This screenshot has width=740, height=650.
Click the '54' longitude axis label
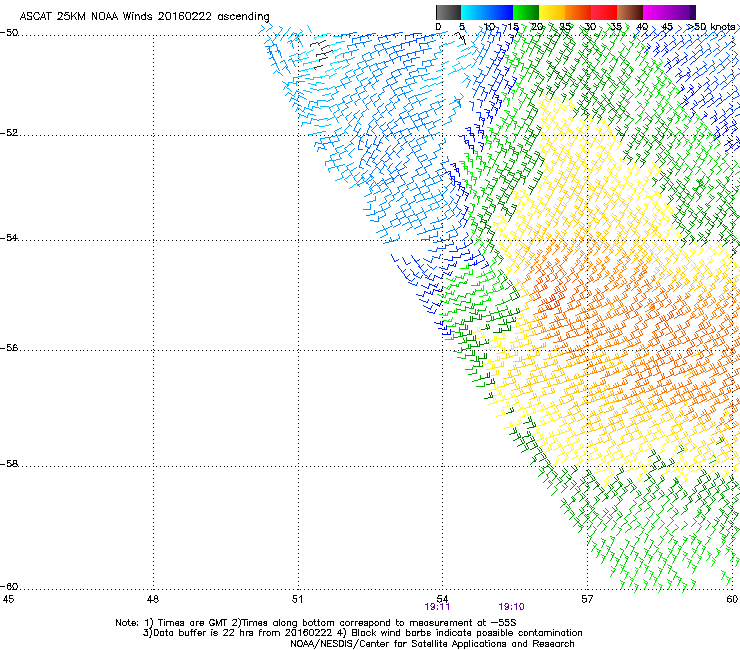click(x=442, y=599)
